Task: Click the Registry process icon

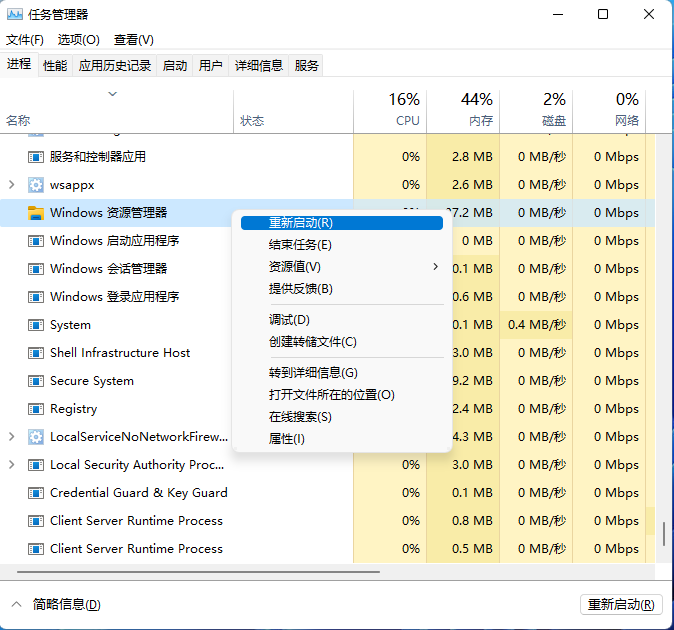Action: point(36,409)
